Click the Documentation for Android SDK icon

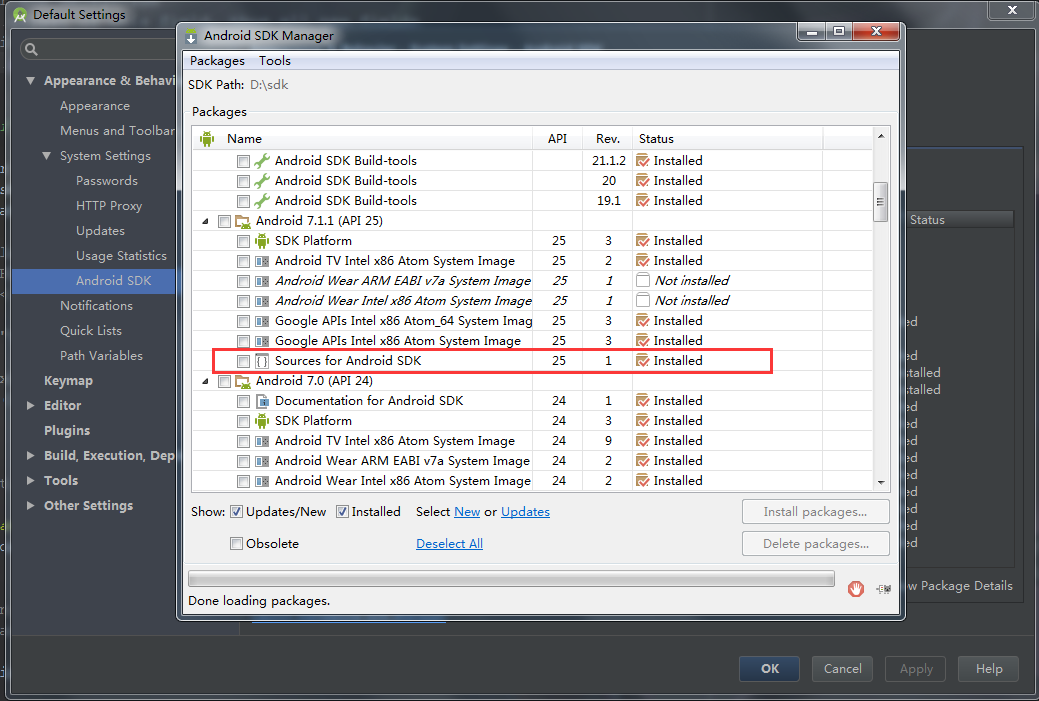(262, 401)
